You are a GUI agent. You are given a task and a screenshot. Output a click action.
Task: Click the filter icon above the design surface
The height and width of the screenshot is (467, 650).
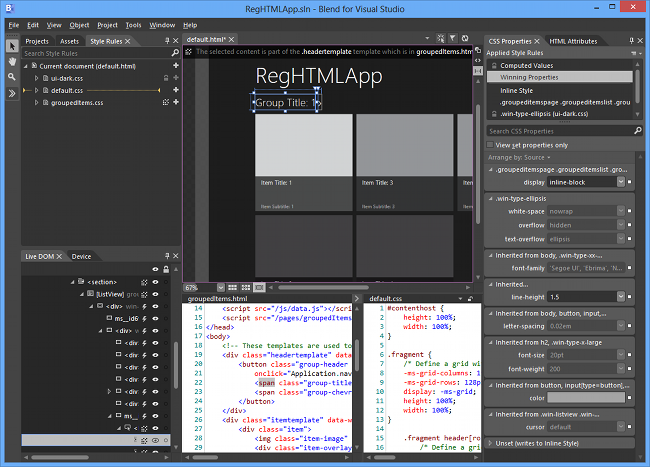point(453,38)
